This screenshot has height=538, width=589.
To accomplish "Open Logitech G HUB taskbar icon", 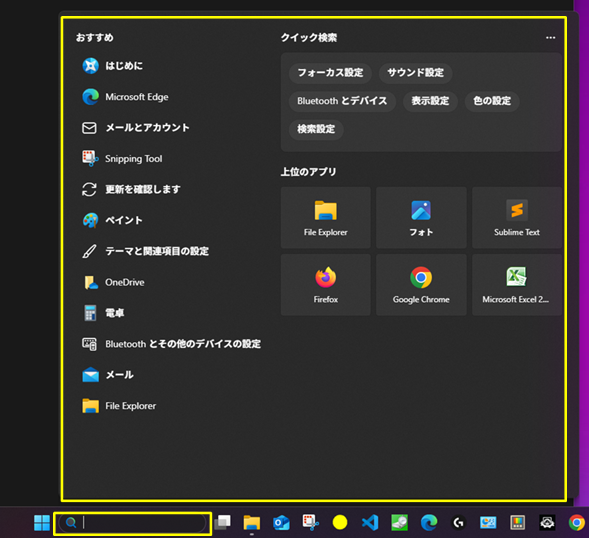I will 458,523.
